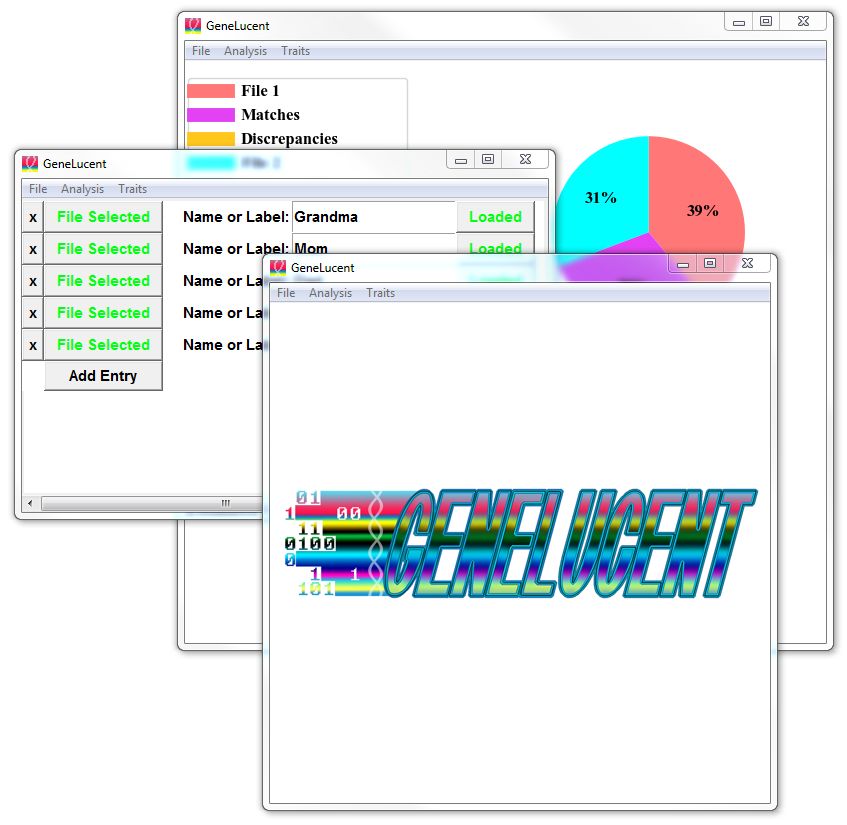Click Loaded button next to Mom
Image resolution: width=847 pixels, height=825 pixels.
(495, 245)
